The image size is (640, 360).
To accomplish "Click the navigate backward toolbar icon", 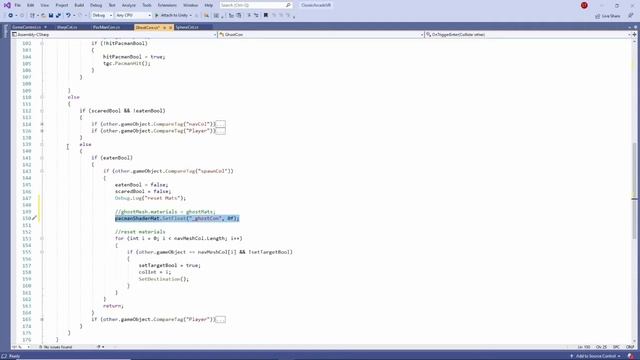I will pyautogui.click(x=11, y=16).
